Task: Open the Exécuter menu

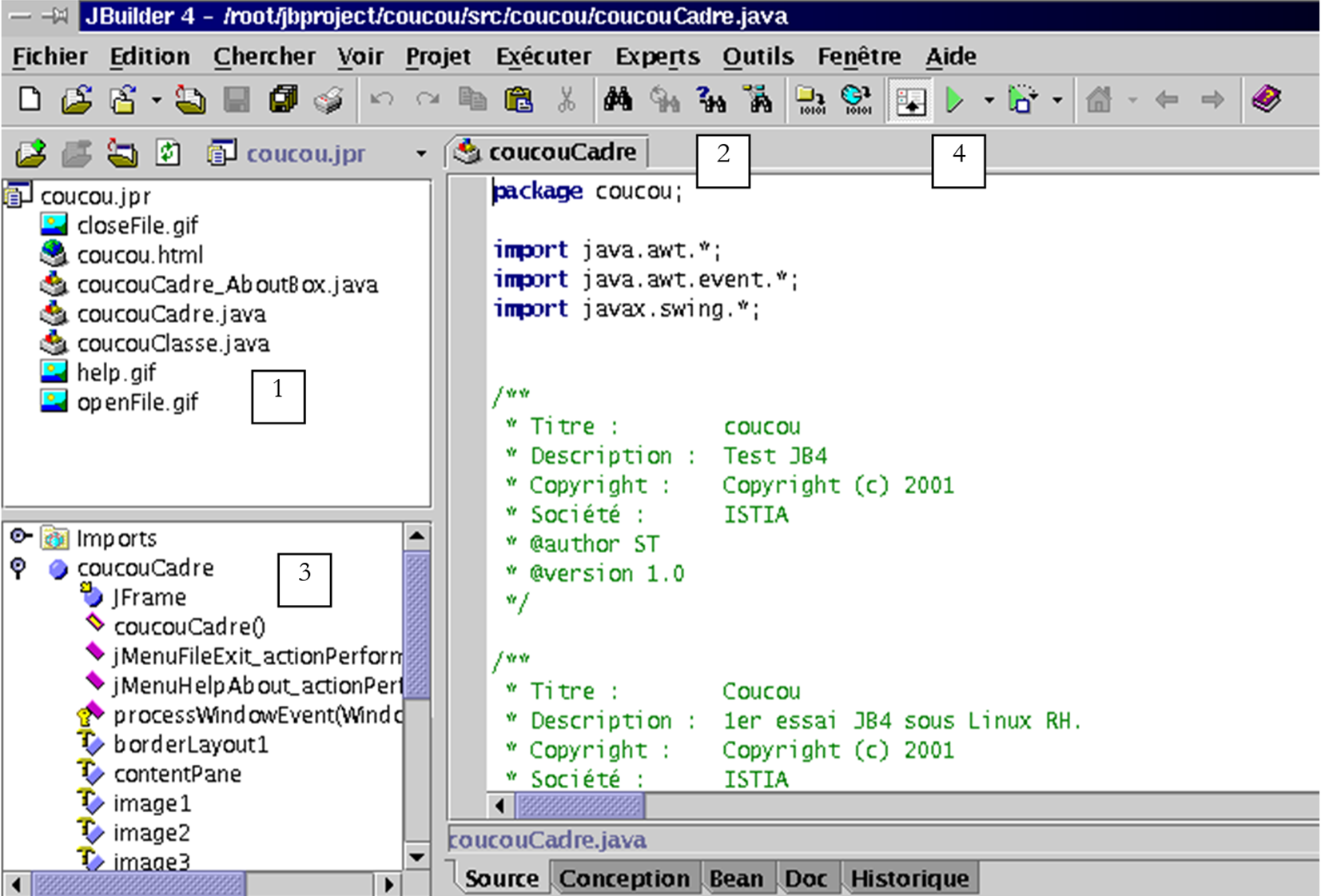Action: point(543,57)
